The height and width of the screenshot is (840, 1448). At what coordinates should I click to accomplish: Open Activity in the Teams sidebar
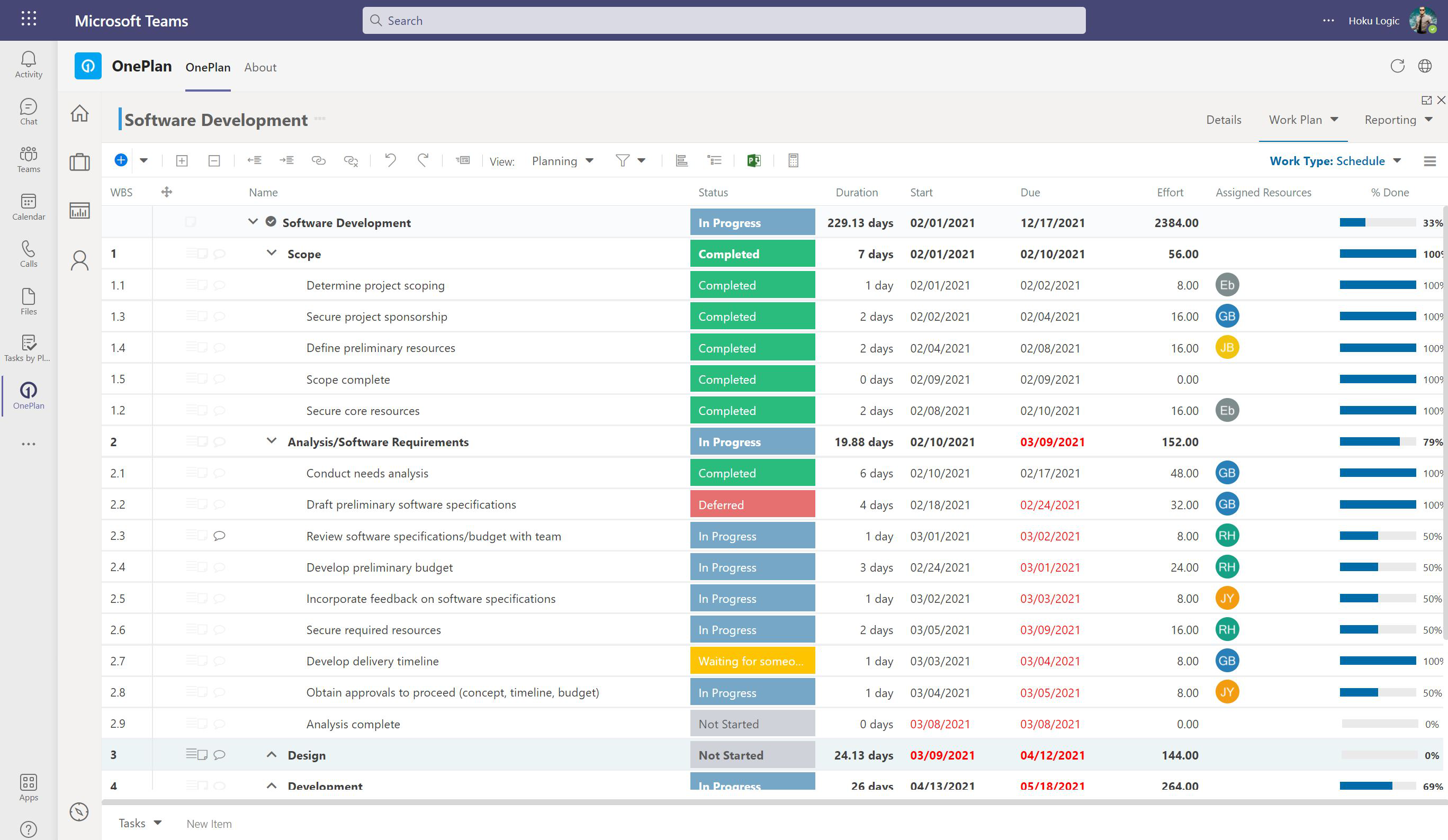coord(29,65)
